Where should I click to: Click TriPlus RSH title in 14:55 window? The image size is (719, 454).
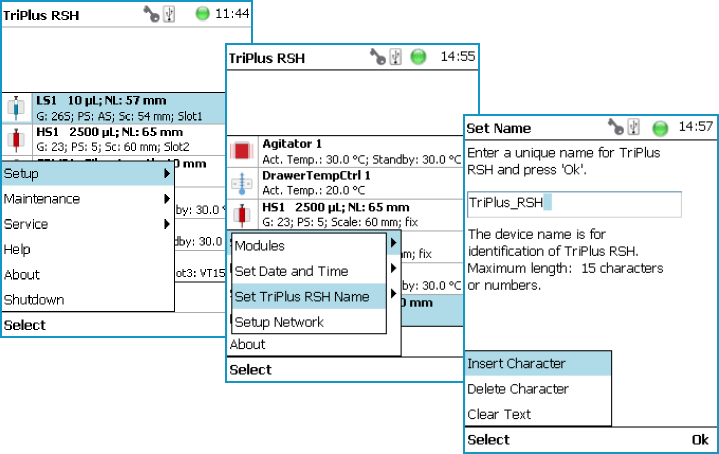(267, 58)
